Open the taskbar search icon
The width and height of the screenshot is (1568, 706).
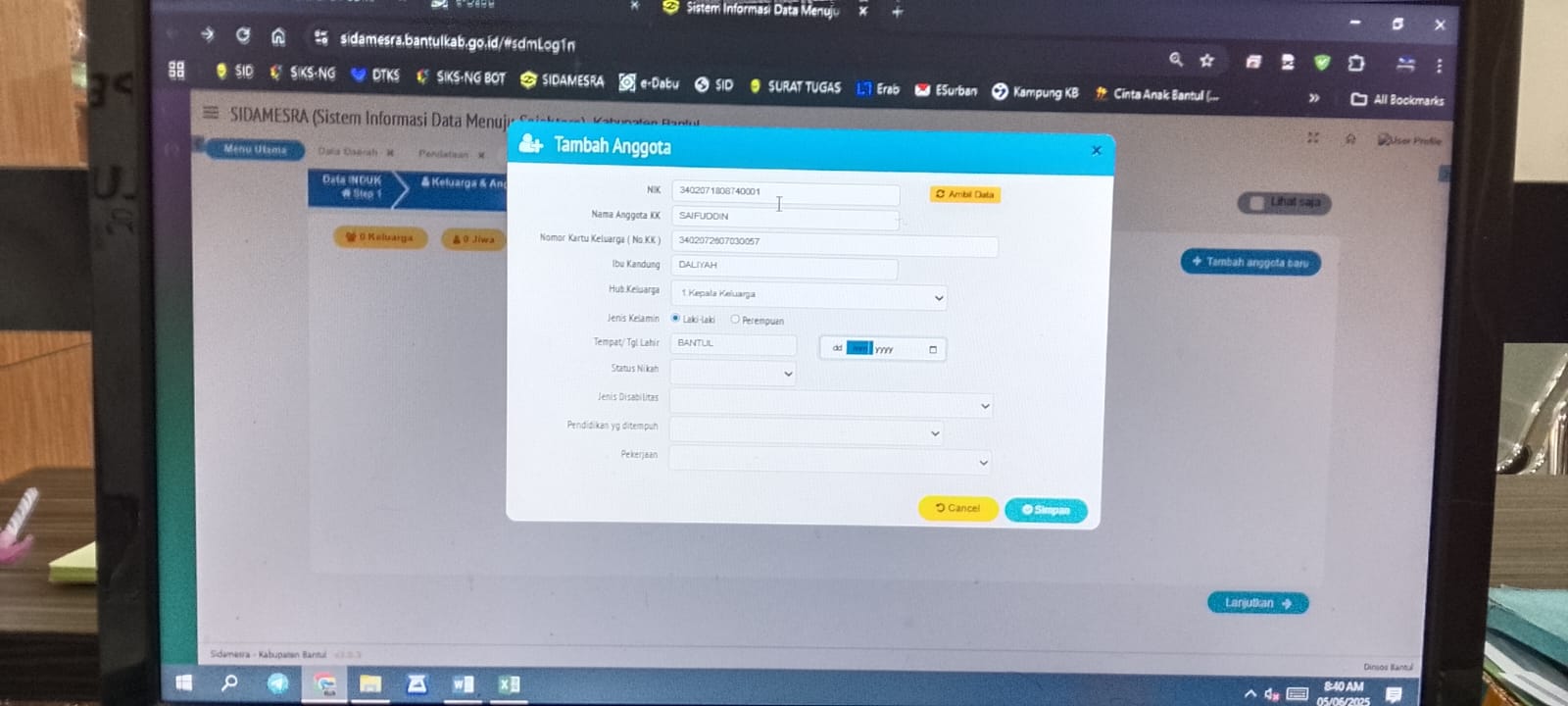coord(230,682)
